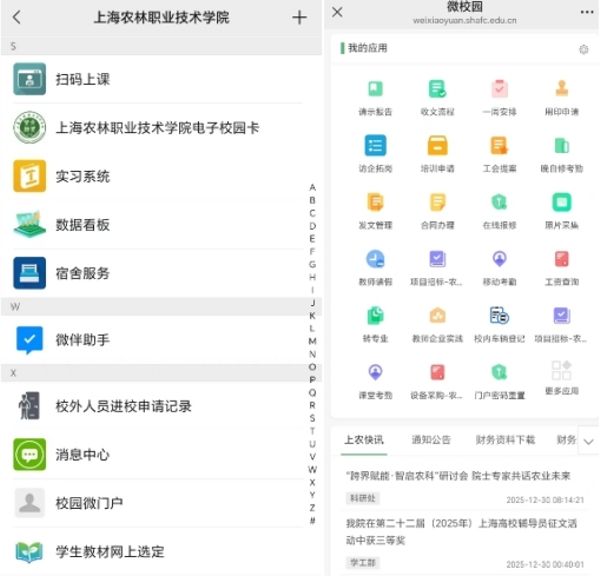Open 我的应用 settings gear
This screenshot has height=582, width=600.
coord(584,49)
